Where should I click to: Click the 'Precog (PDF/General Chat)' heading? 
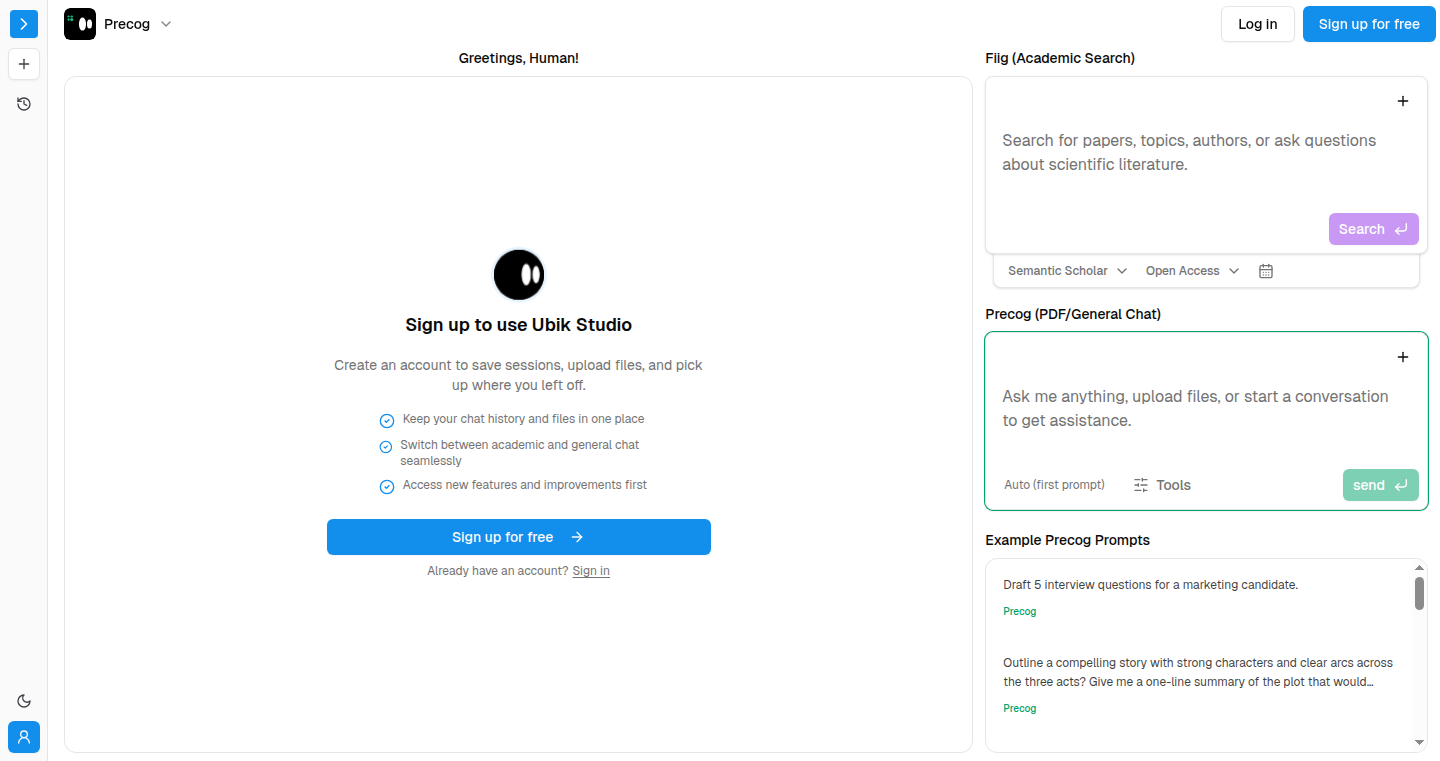click(x=1073, y=314)
